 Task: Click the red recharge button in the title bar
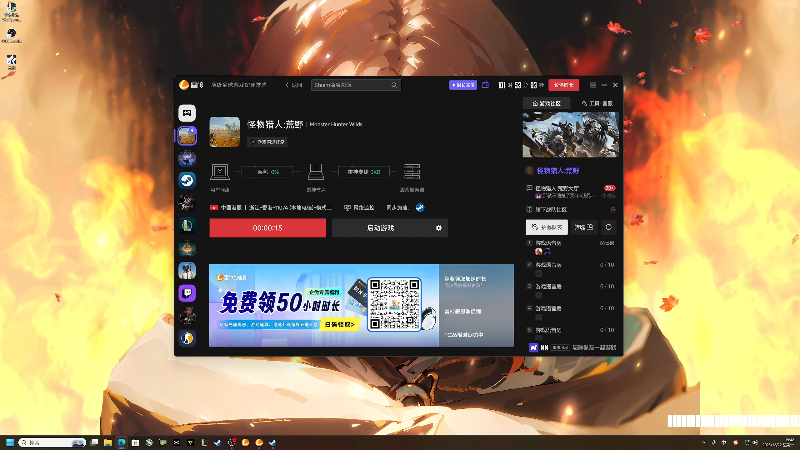point(563,85)
